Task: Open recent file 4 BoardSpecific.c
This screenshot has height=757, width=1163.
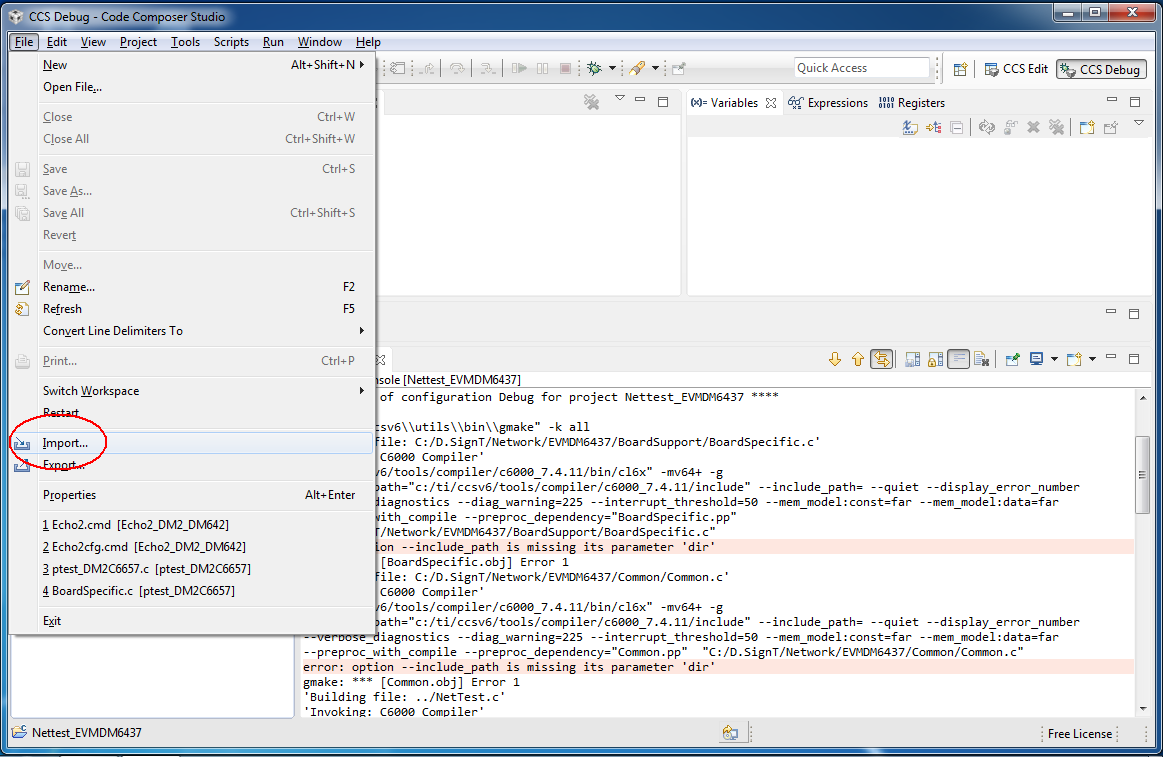Action: 191,591
